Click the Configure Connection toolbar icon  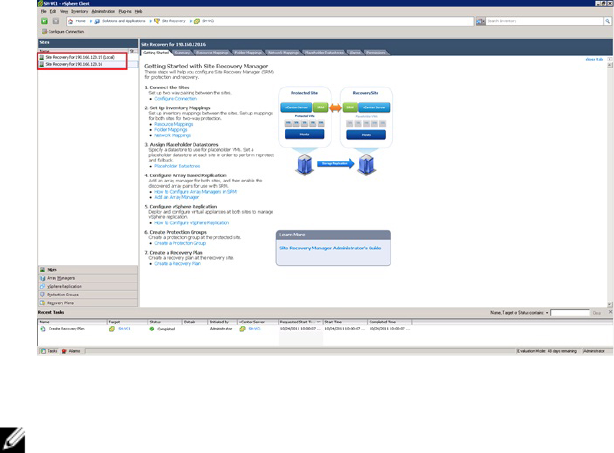pyautogui.click(x=44, y=32)
